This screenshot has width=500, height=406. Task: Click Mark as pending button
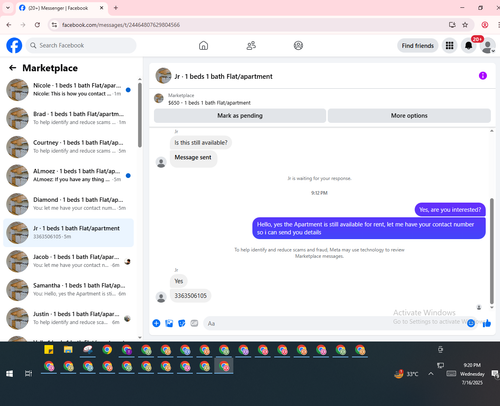point(240,116)
